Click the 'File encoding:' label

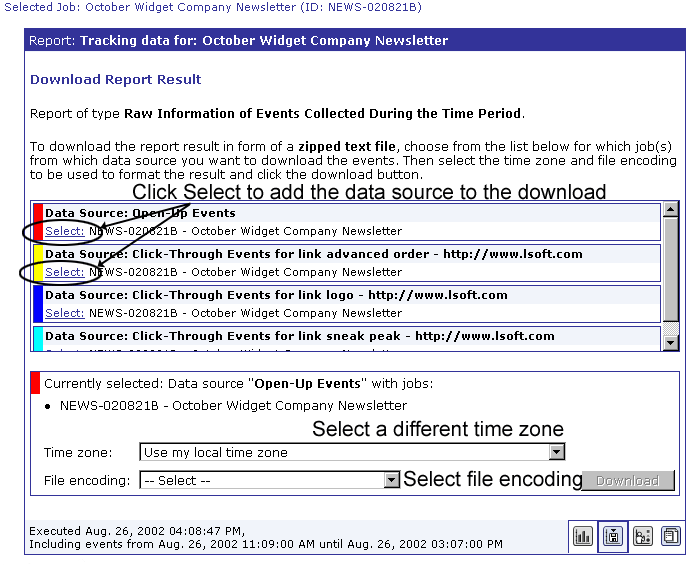click(87, 480)
